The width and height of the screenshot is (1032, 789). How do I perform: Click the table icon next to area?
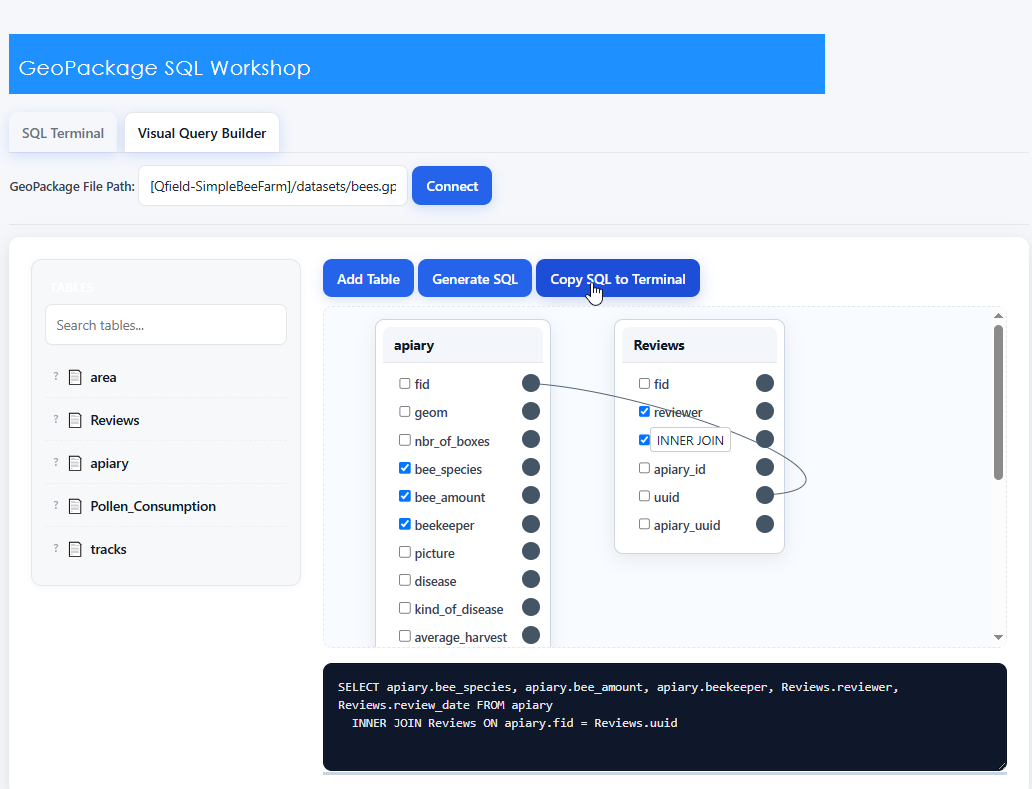(76, 378)
